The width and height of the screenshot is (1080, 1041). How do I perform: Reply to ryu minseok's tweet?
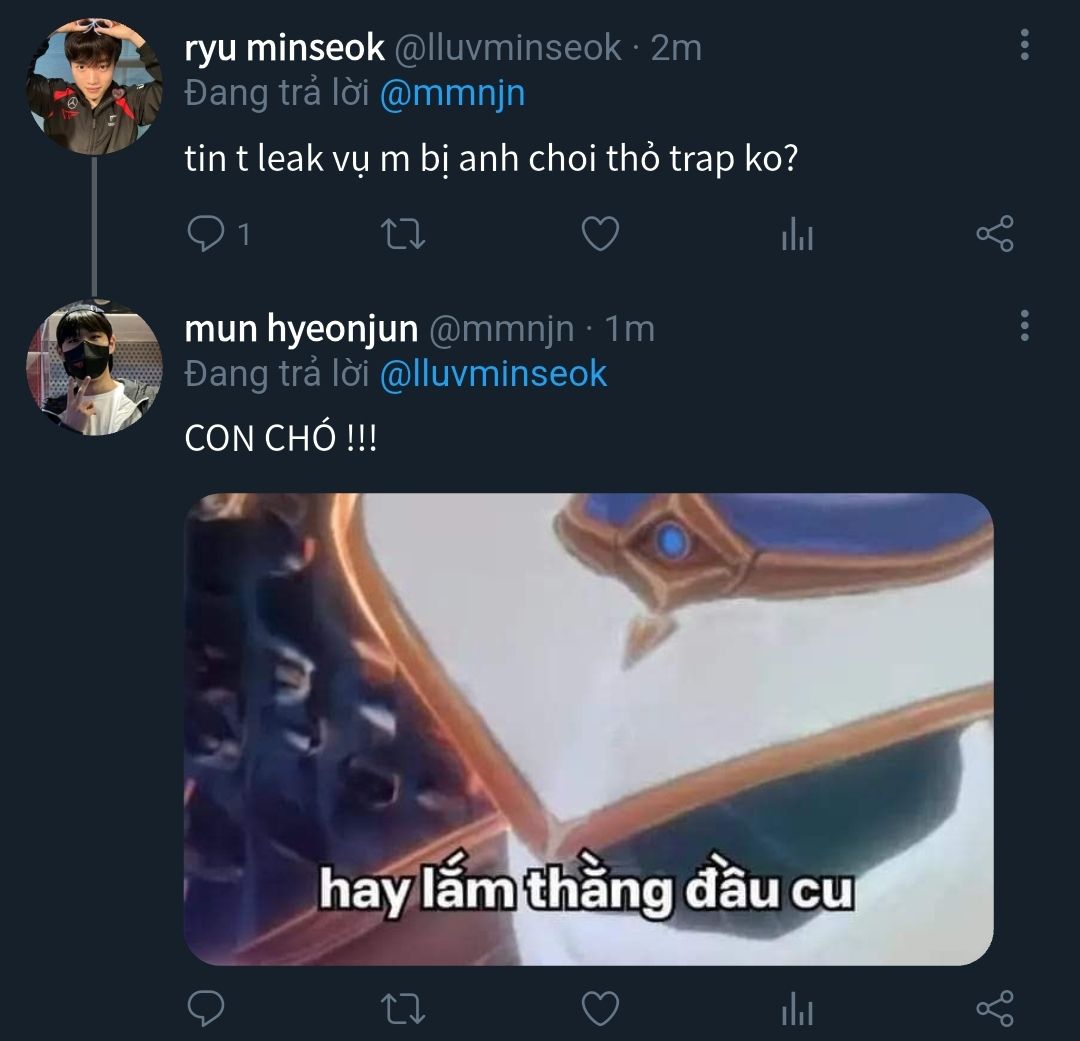206,235
